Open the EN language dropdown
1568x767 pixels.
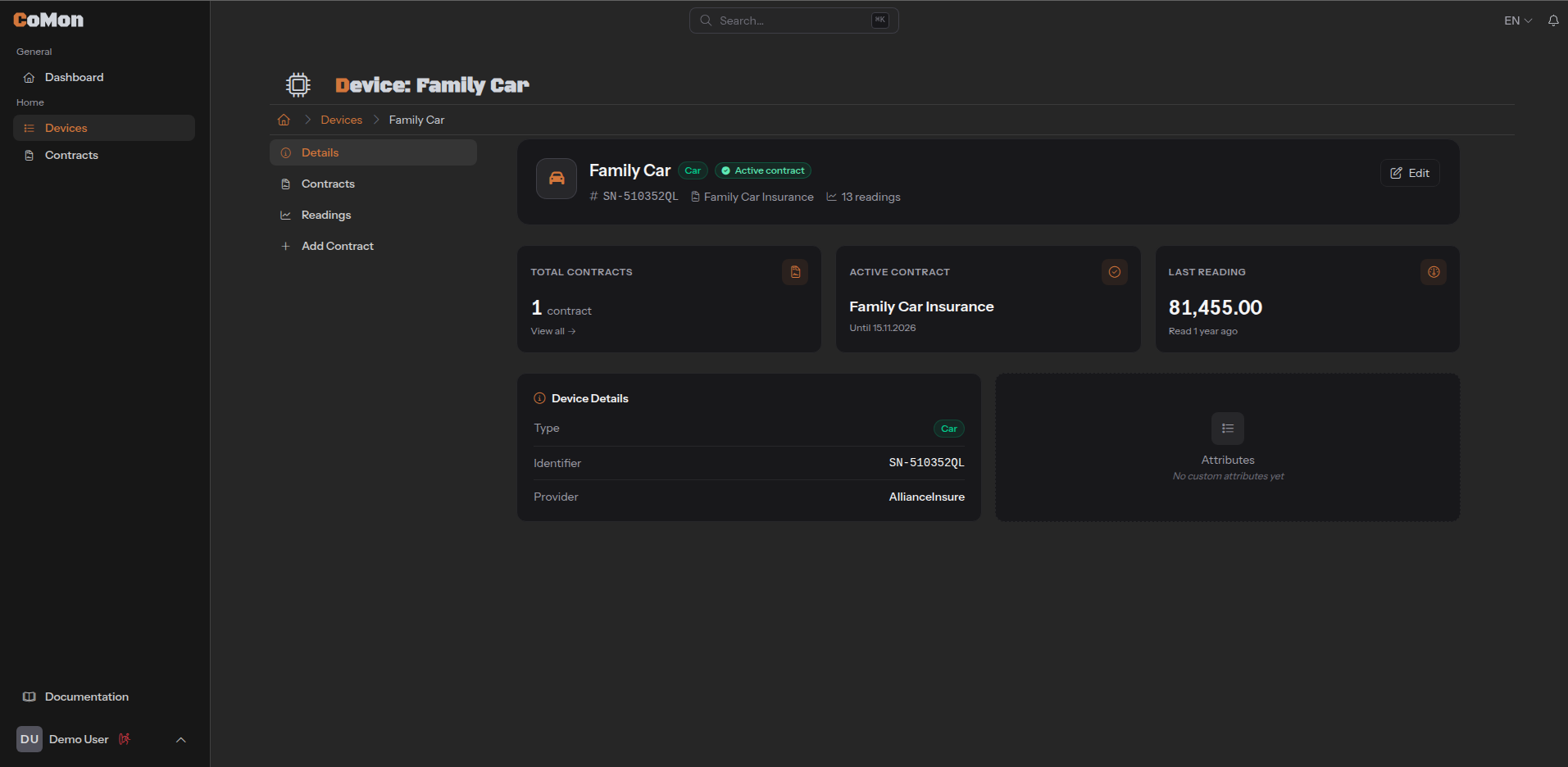[1518, 20]
